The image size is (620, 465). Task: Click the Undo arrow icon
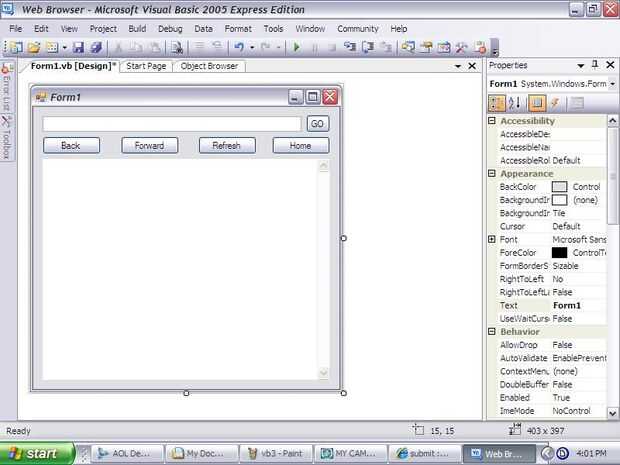pyautogui.click(x=239, y=47)
